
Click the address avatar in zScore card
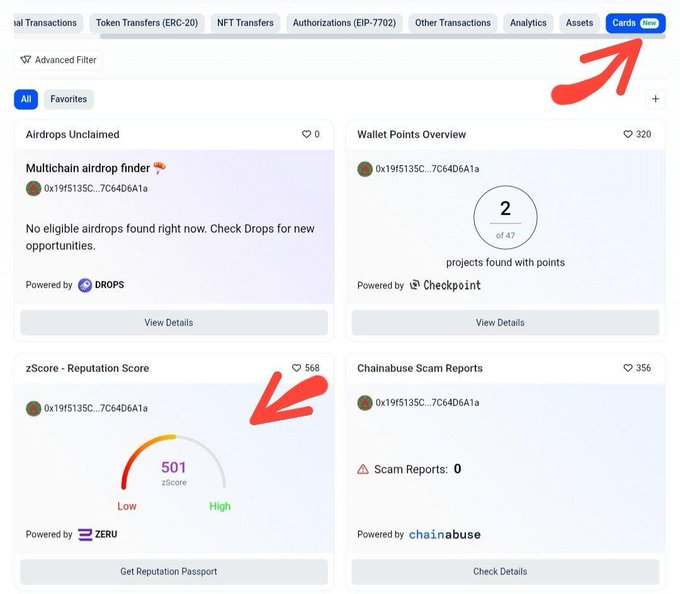33,408
